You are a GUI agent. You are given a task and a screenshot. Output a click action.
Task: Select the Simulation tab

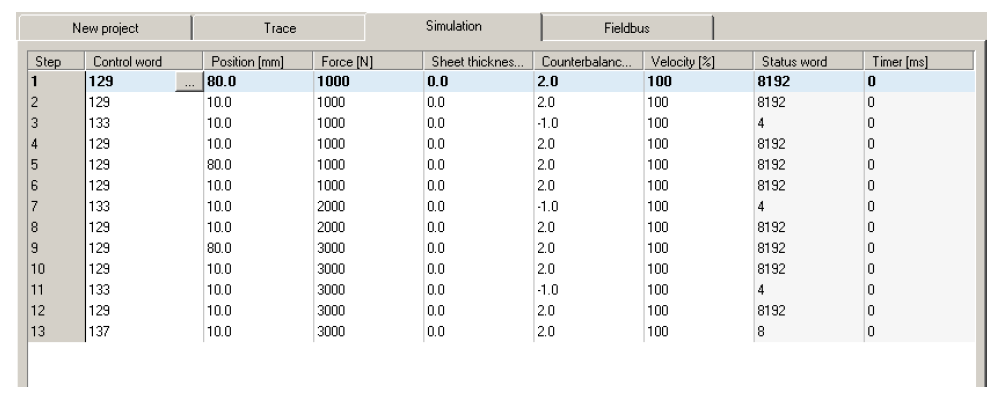(x=454, y=26)
